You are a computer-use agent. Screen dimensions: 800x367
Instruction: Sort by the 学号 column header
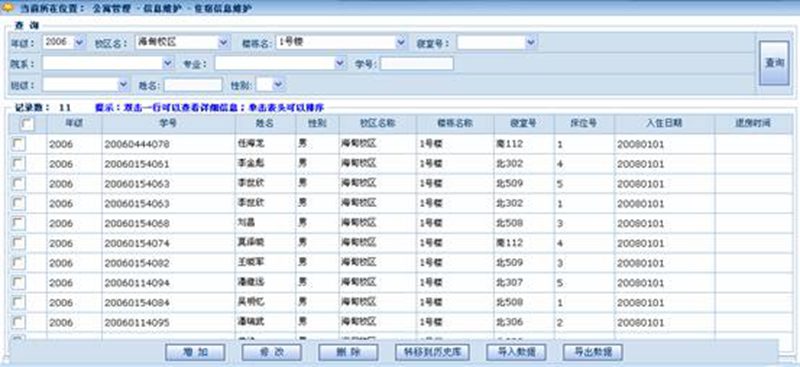pos(168,124)
